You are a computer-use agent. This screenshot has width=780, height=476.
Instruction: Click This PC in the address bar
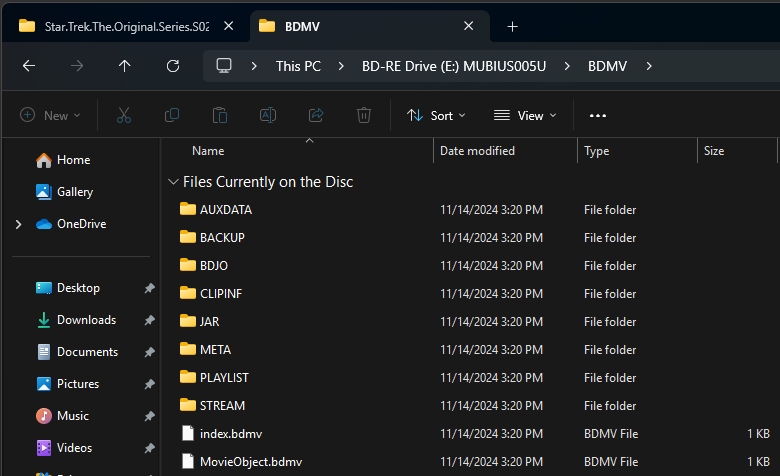point(298,66)
